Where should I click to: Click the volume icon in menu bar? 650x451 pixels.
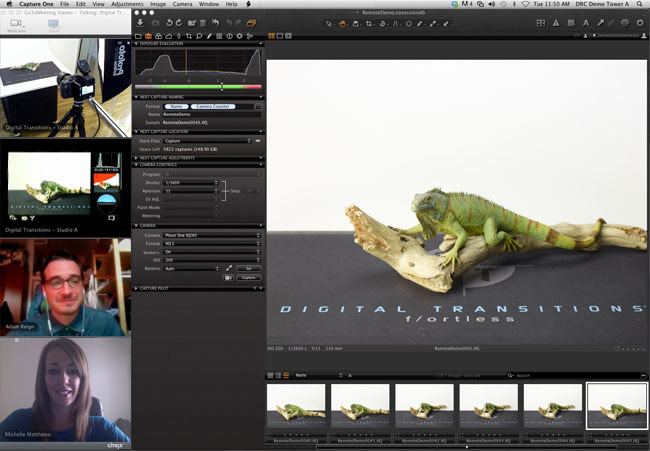tap(492, 4)
